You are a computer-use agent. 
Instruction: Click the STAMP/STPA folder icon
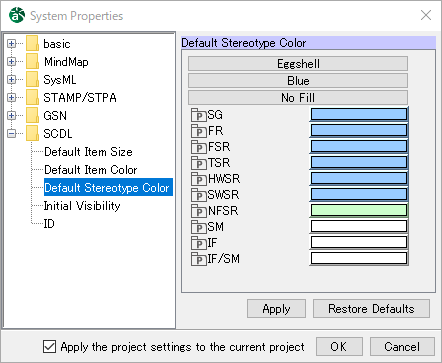(32, 98)
